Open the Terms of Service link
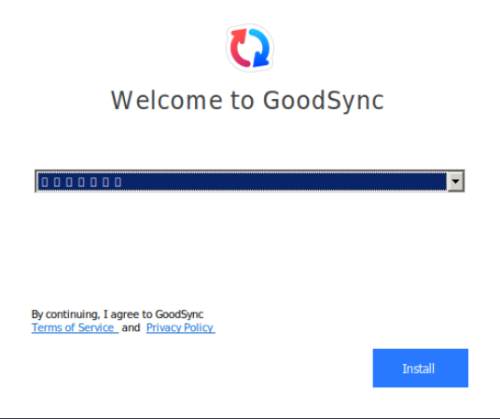This screenshot has height=419, width=500. (75, 328)
